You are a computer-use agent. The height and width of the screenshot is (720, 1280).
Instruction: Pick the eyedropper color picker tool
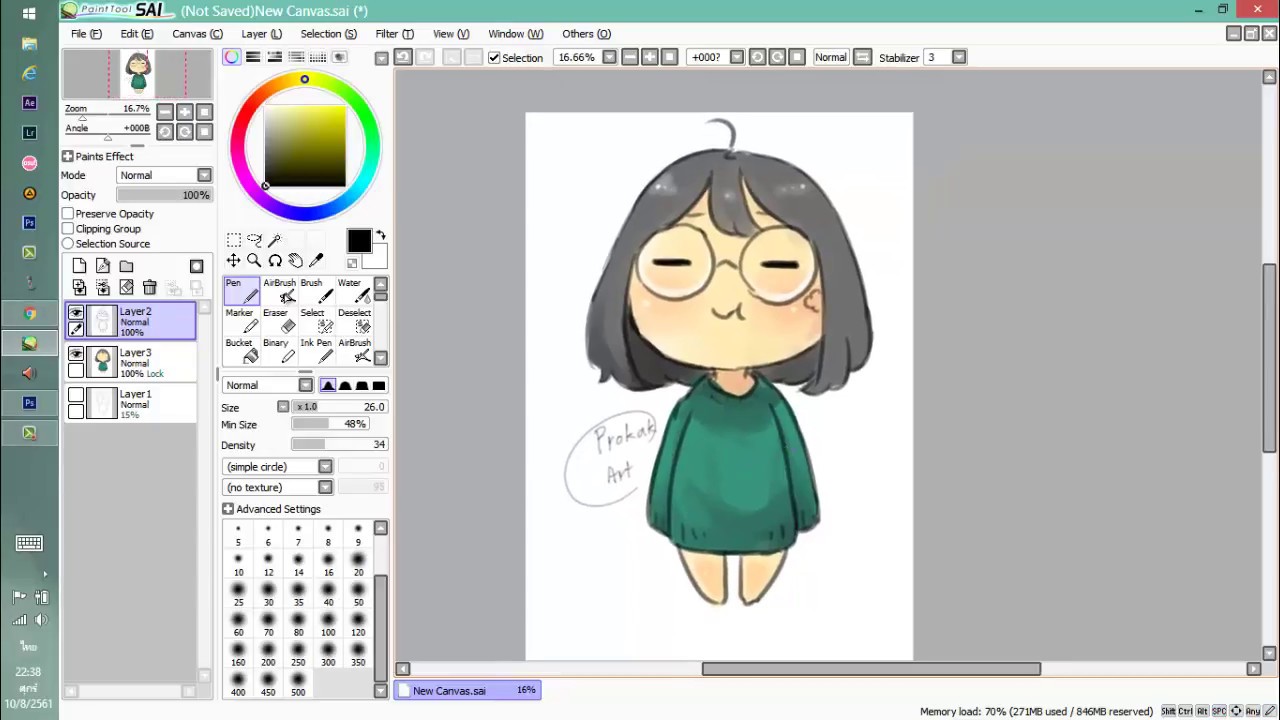pyautogui.click(x=317, y=261)
